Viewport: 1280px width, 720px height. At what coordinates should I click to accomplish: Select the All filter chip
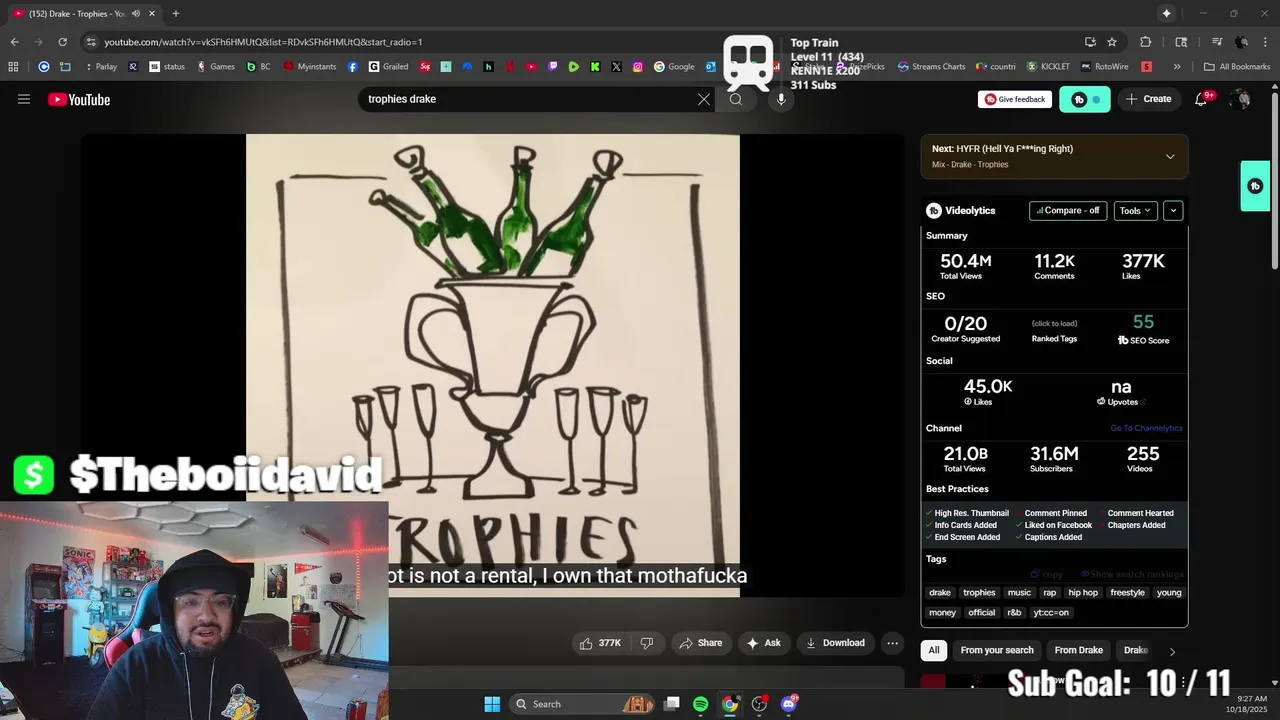[x=934, y=650]
